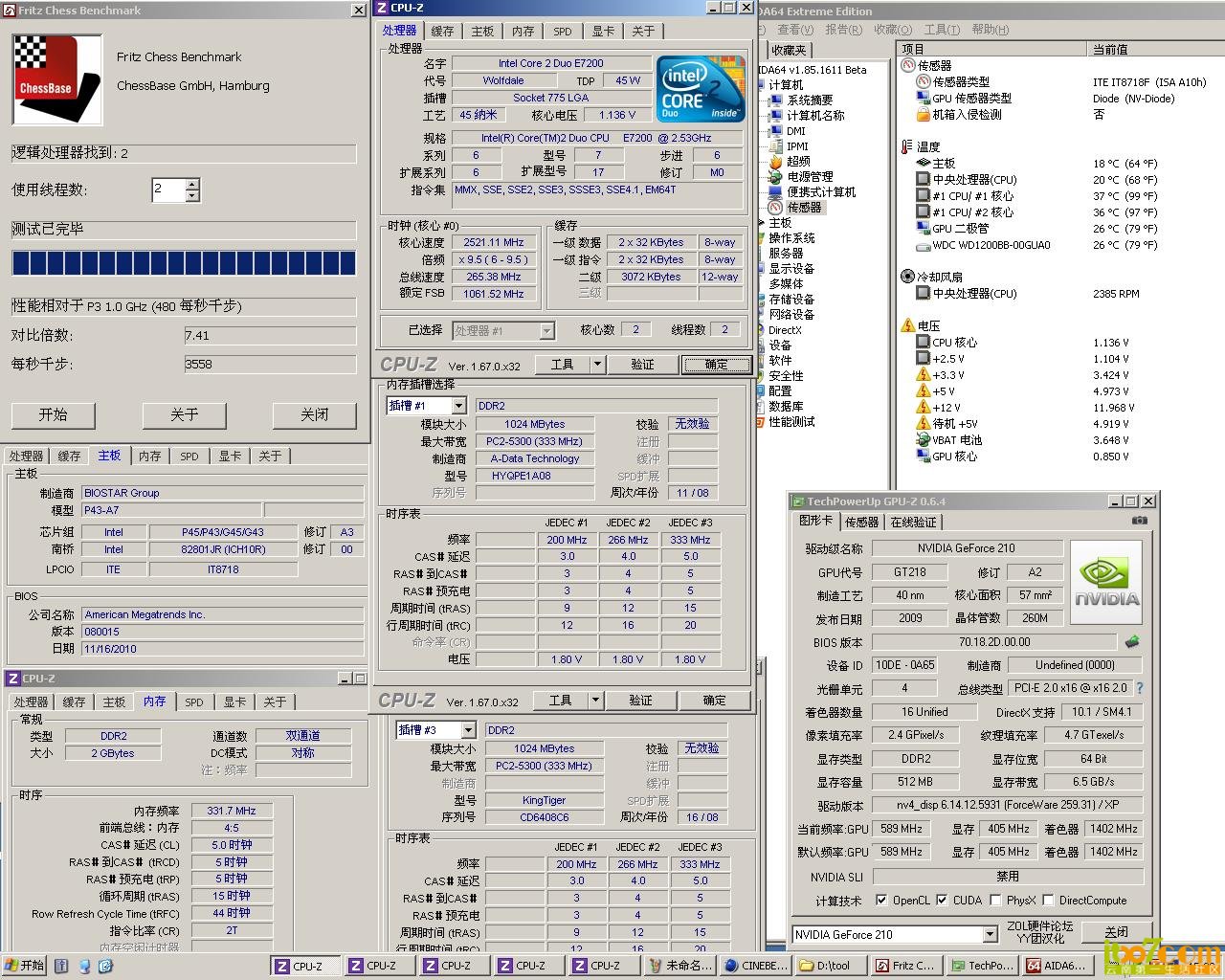Click the +12 V voltage row icon
The width and height of the screenshot is (1225, 980).
924,407
